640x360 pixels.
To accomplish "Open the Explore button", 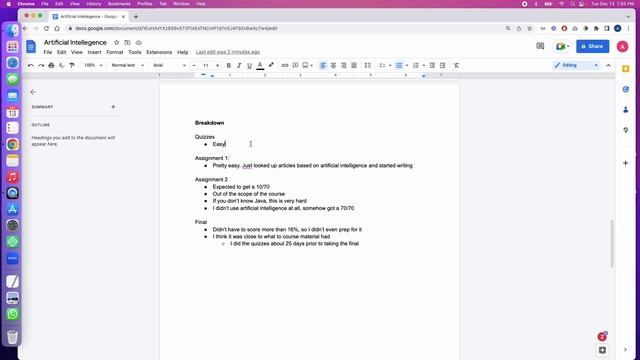I will 602,350.
